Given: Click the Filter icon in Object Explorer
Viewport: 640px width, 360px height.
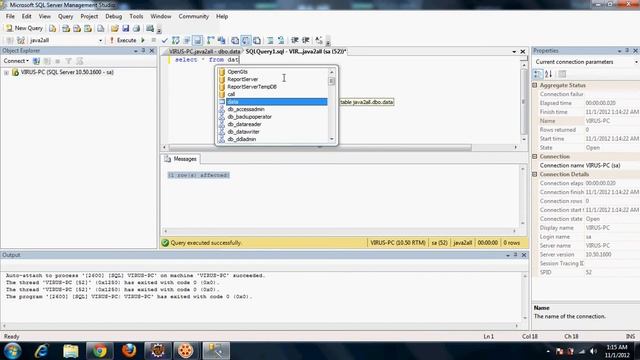Looking at the screenshot, I should [x=69, y=61].
